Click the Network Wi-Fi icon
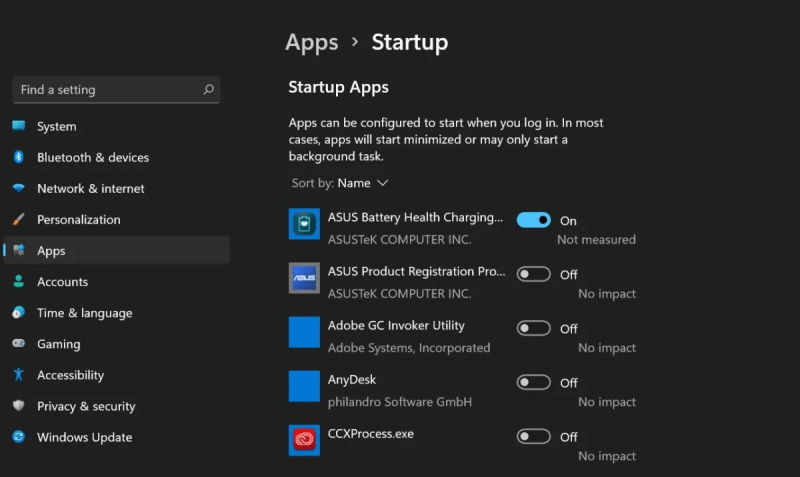The height and width of the screenshot is (477, 800). tap(19, 188)
